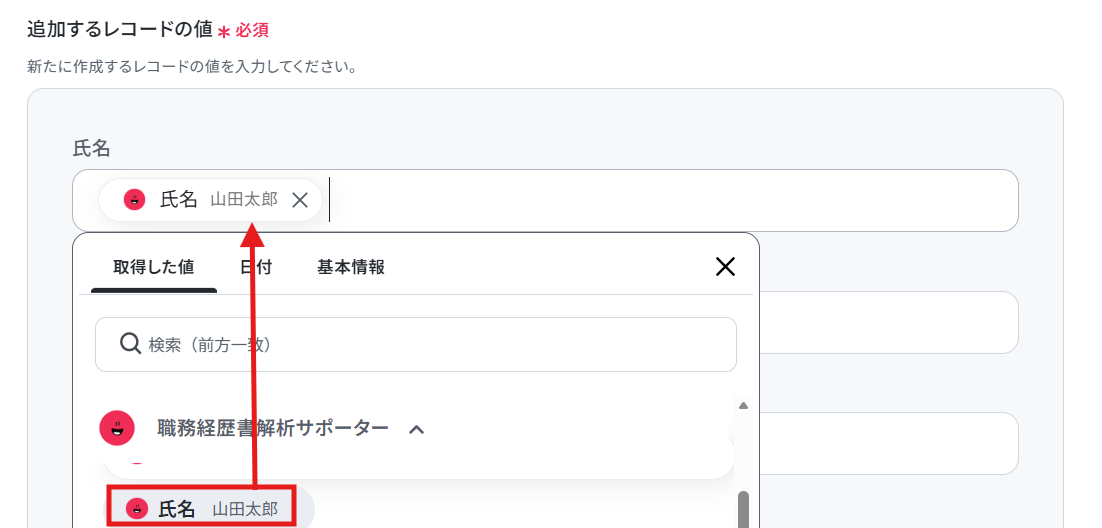Remove the 氏名 山田太郎 chip with its X
The height and width of the screenshot is (528, 1102).
click(x=300, y=200)
